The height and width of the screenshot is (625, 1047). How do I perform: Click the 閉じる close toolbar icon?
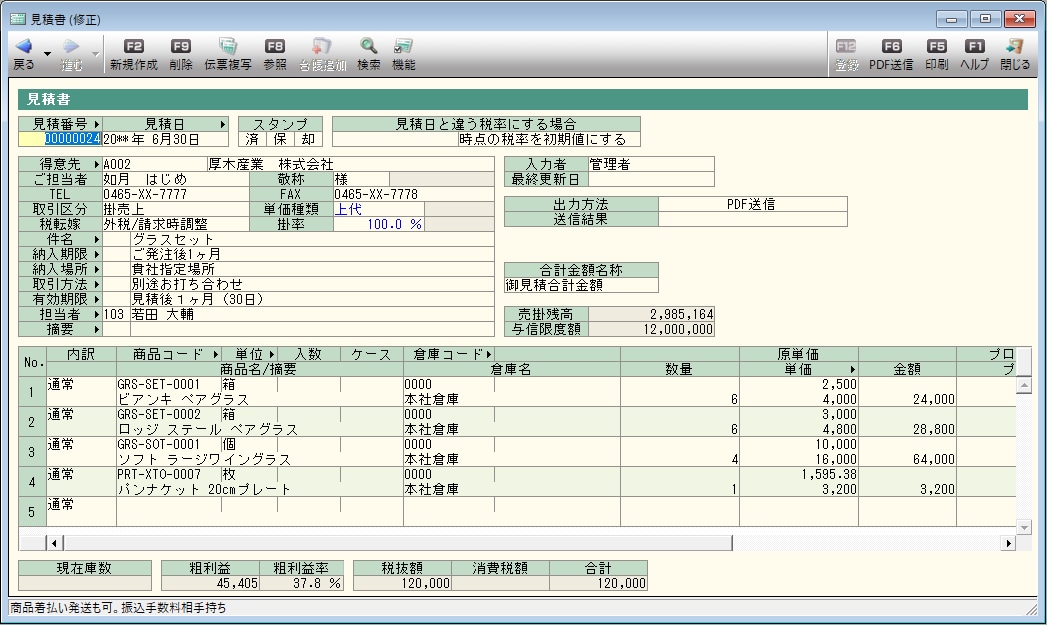[x=1015, y=46]
